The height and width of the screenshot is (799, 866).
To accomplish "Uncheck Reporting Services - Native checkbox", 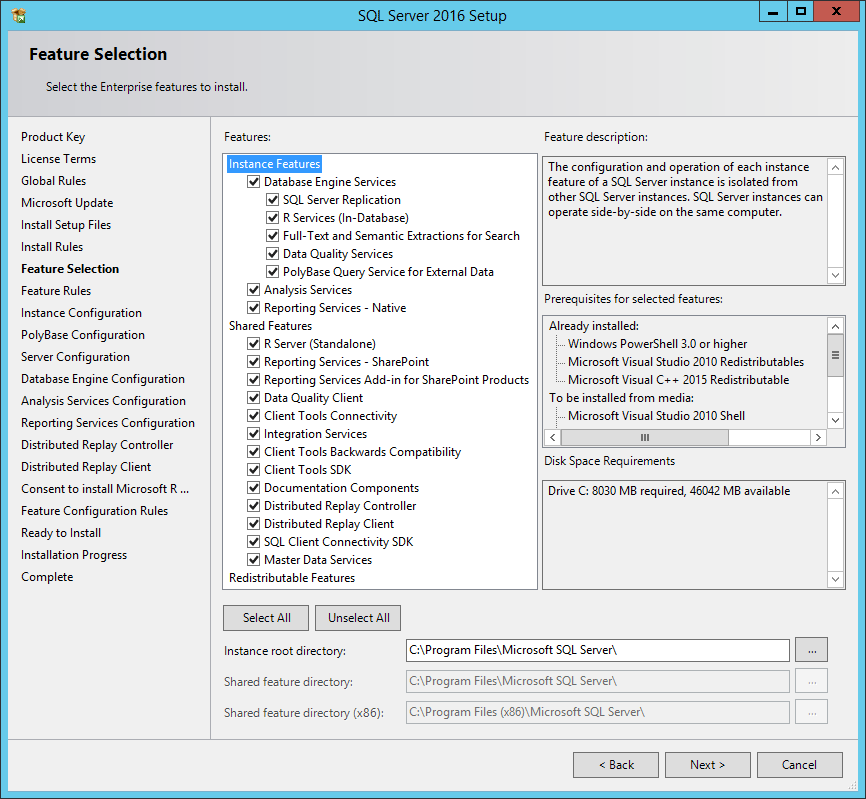I will coord(254,308).
